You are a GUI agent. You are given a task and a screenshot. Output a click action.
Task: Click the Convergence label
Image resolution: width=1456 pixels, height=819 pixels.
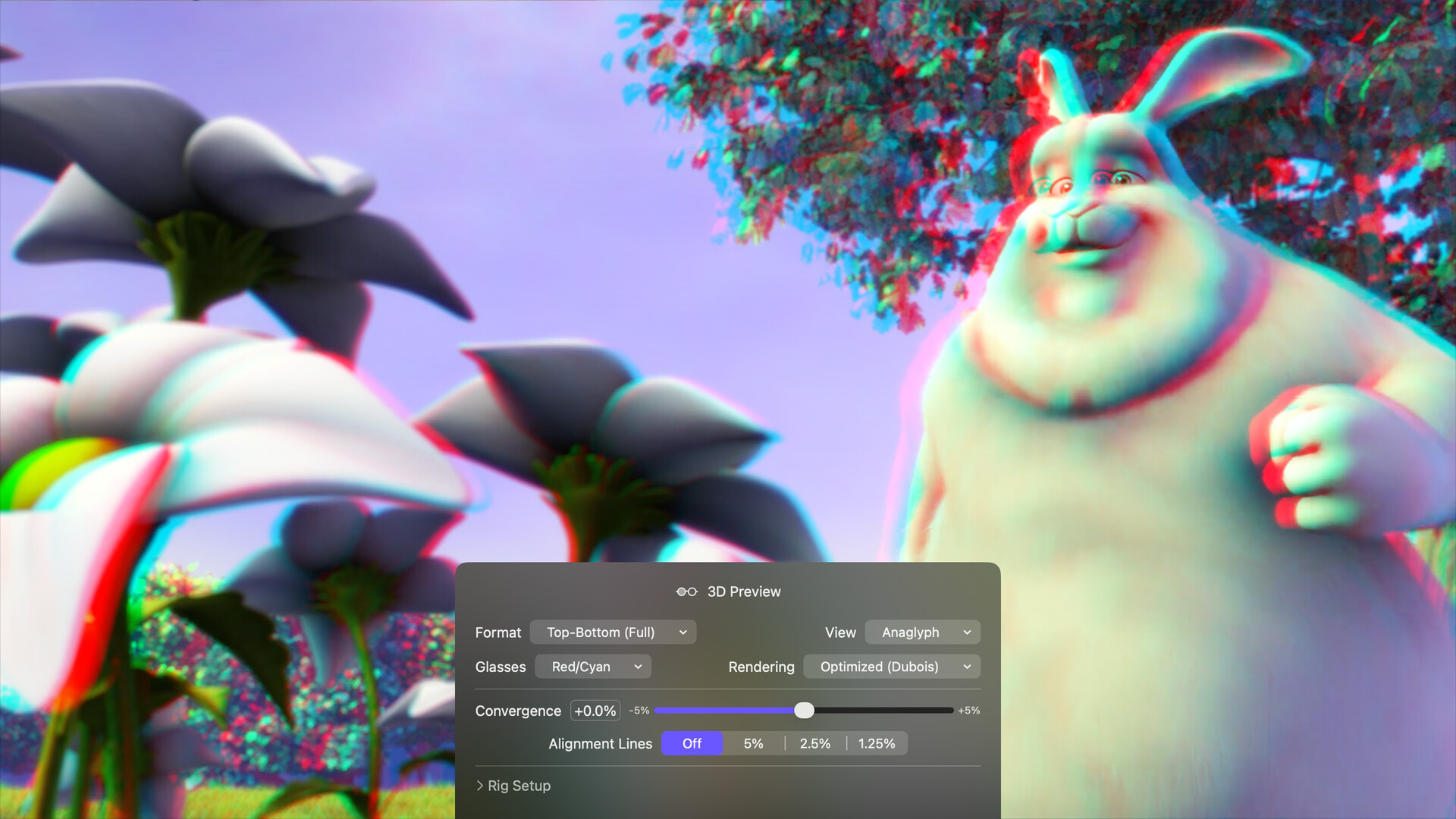click(518, 711)
